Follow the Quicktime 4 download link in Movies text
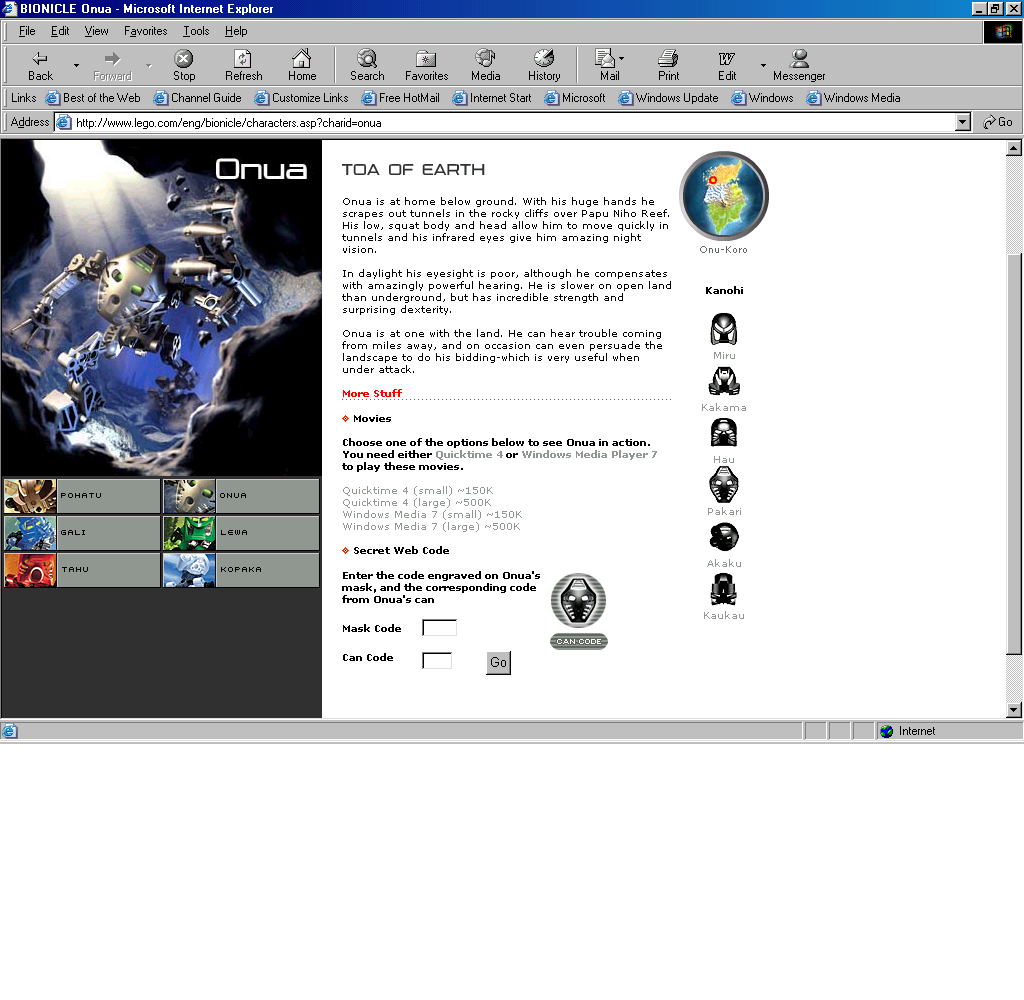 point(469,455)
